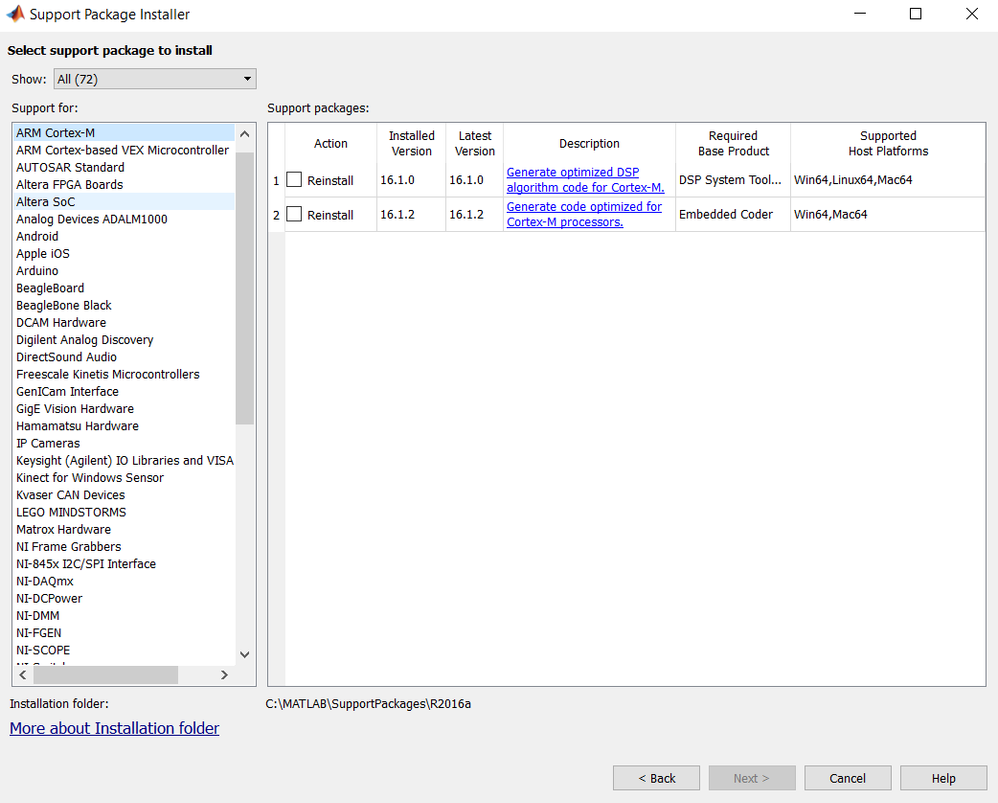Choose BeagleBoard entry
This screenshot has width=998, height=803.
point(124,288)
